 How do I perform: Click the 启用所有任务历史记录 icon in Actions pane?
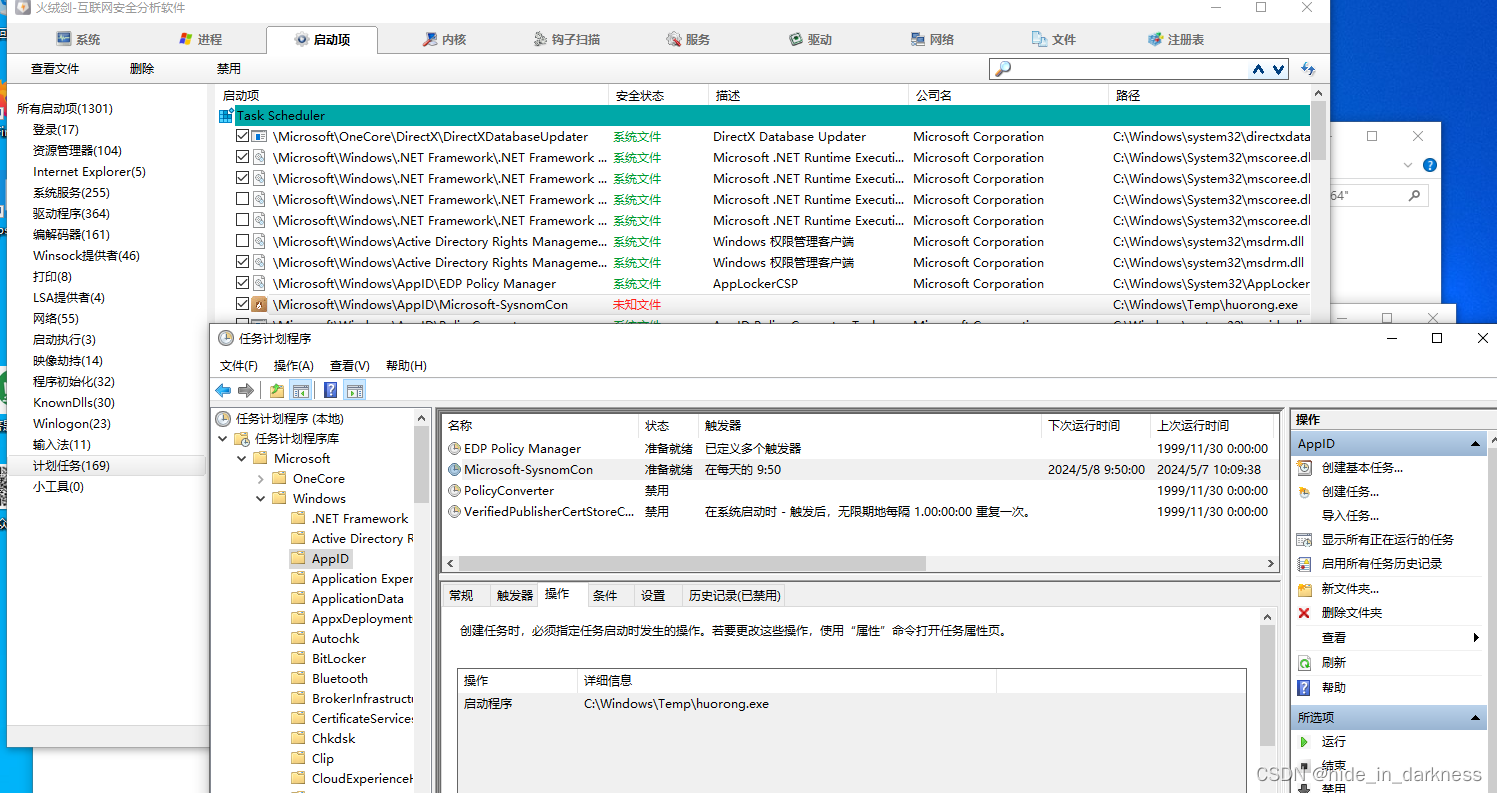[1304, 564]
